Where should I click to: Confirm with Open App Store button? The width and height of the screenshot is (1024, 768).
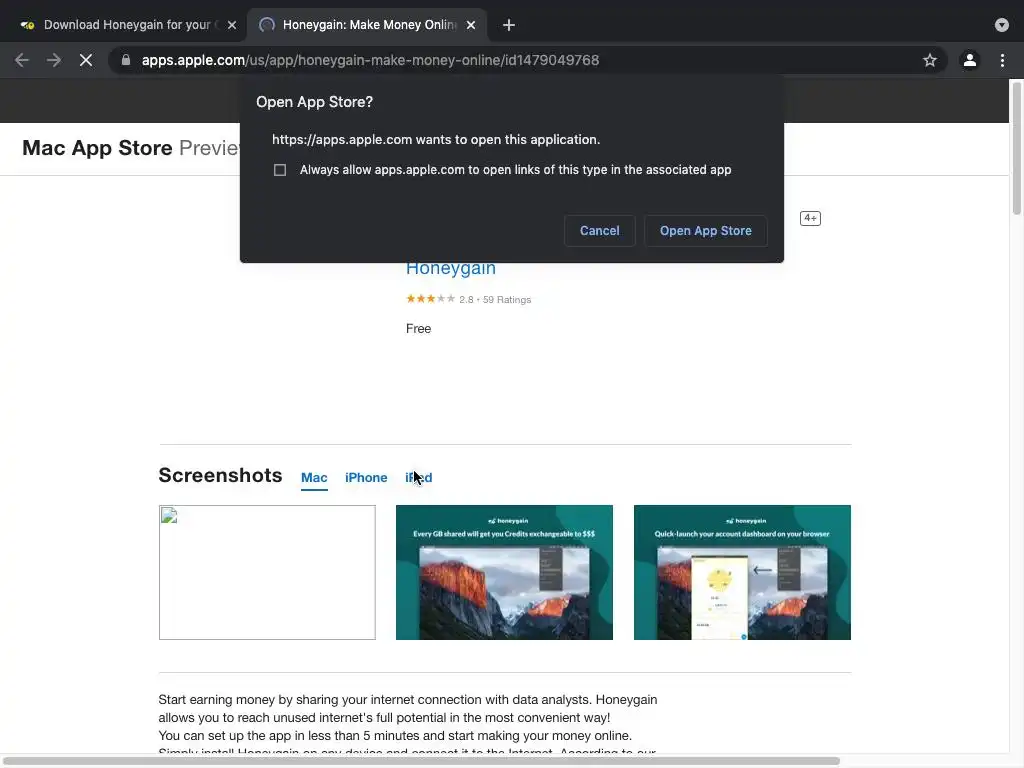point(705,231)
